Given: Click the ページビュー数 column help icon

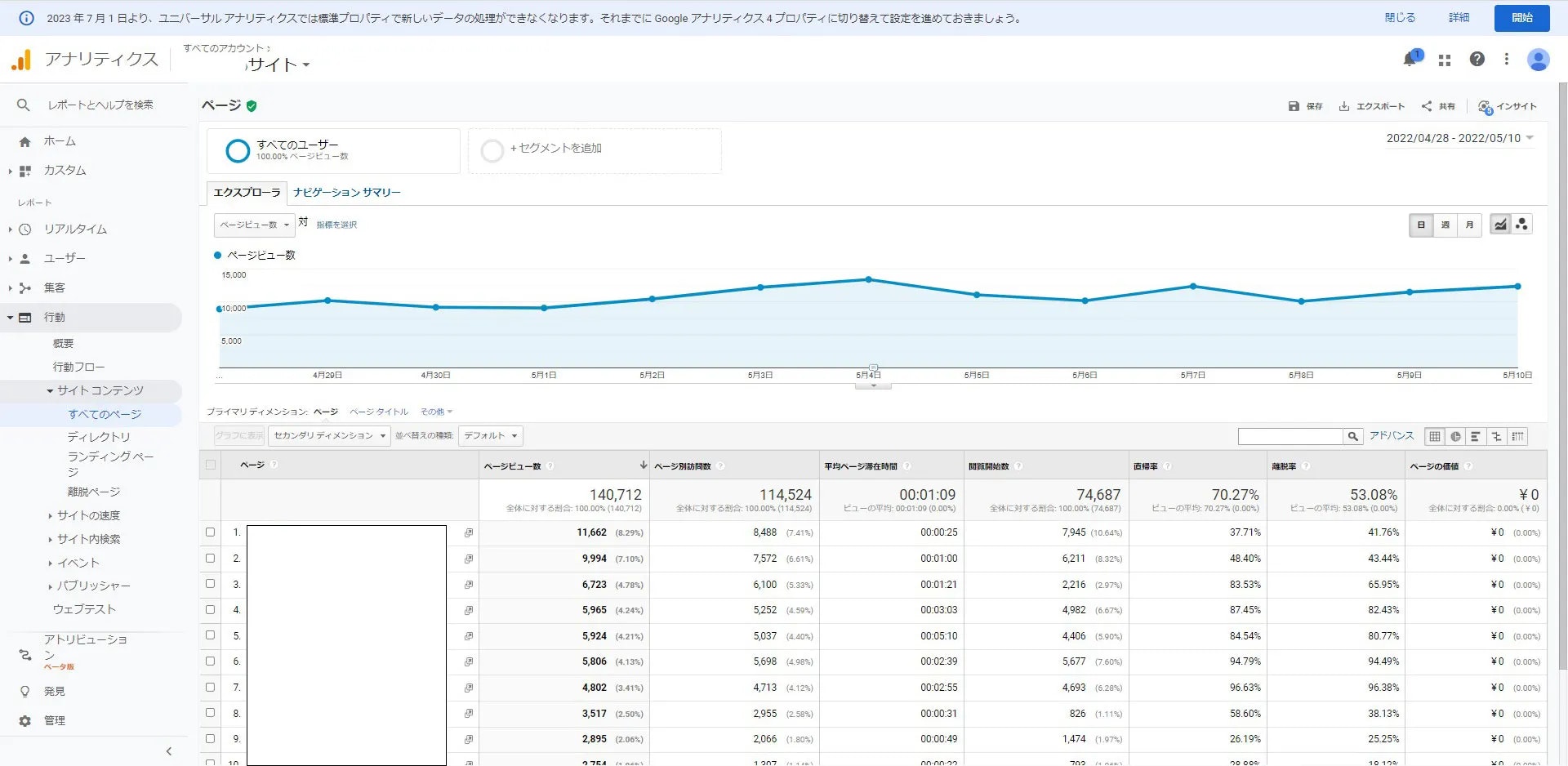Looking at the screenshot, I should (x=550, y=466).
